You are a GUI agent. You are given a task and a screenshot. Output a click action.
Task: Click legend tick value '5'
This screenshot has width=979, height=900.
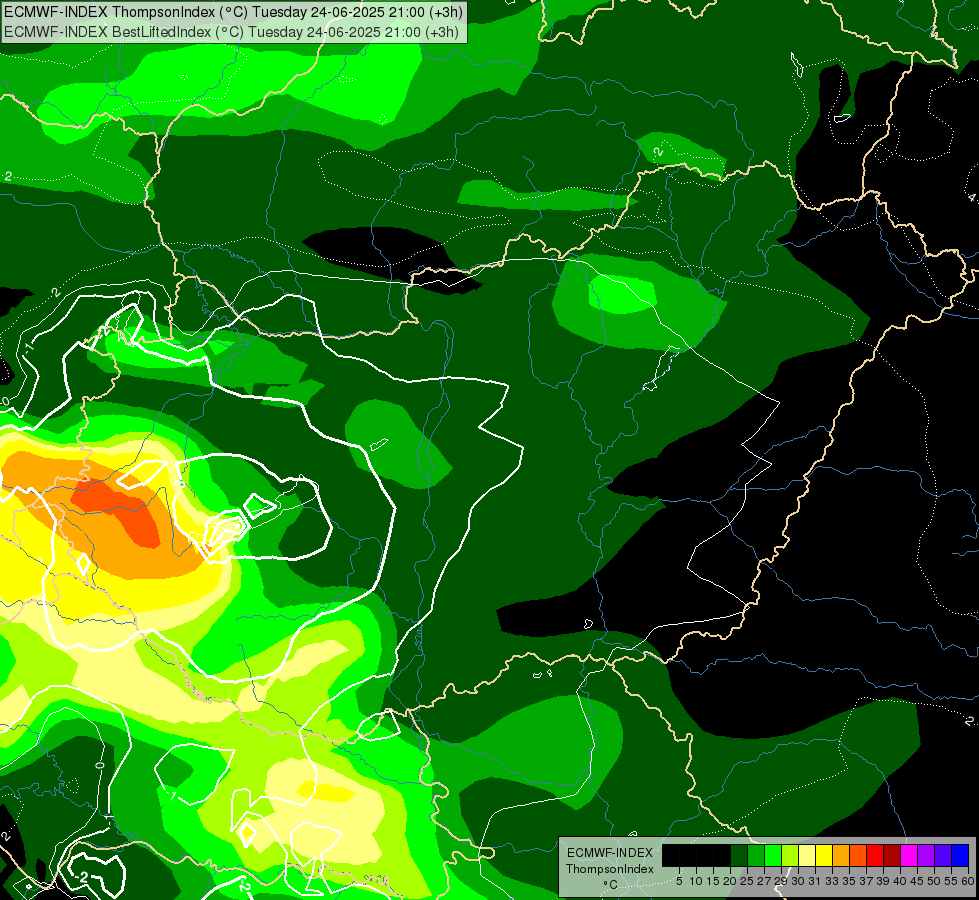679,881
